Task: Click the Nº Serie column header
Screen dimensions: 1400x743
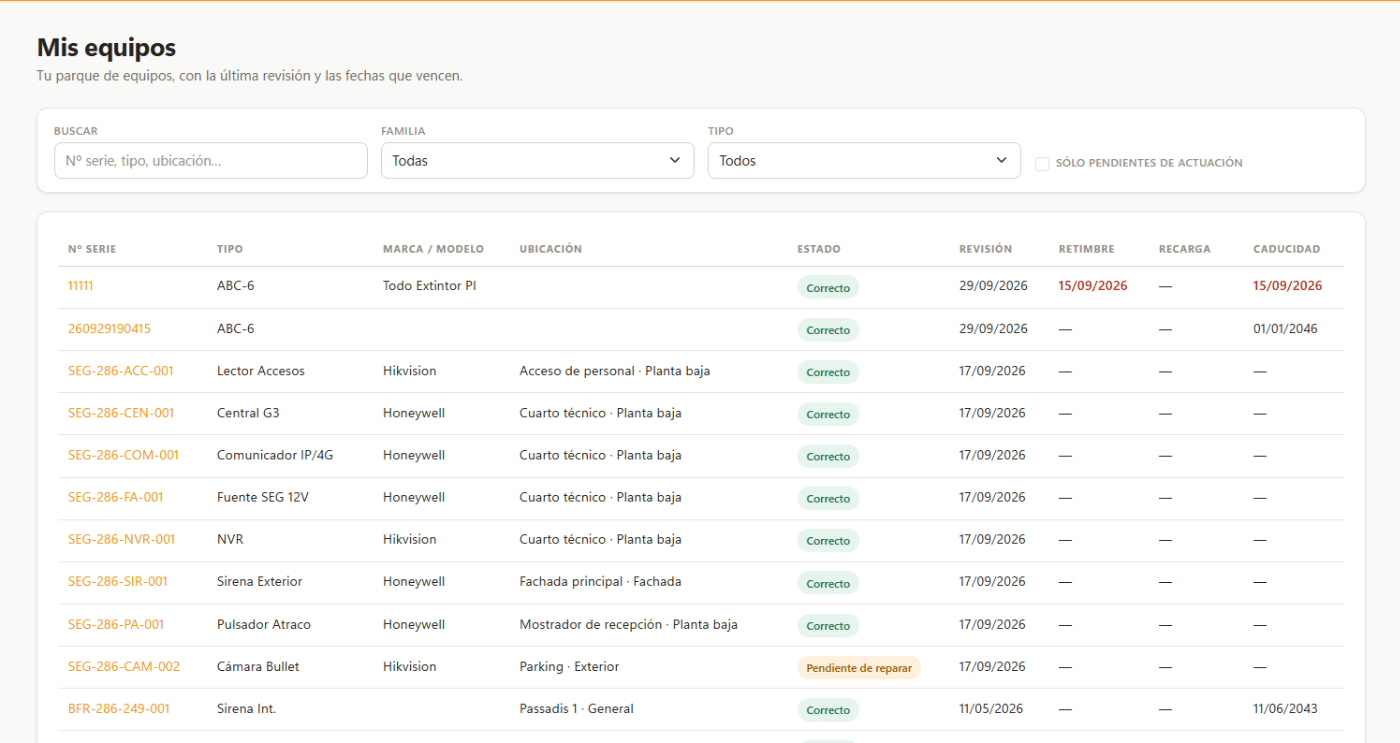Action: pyautogui.click(x=92, y=249)
